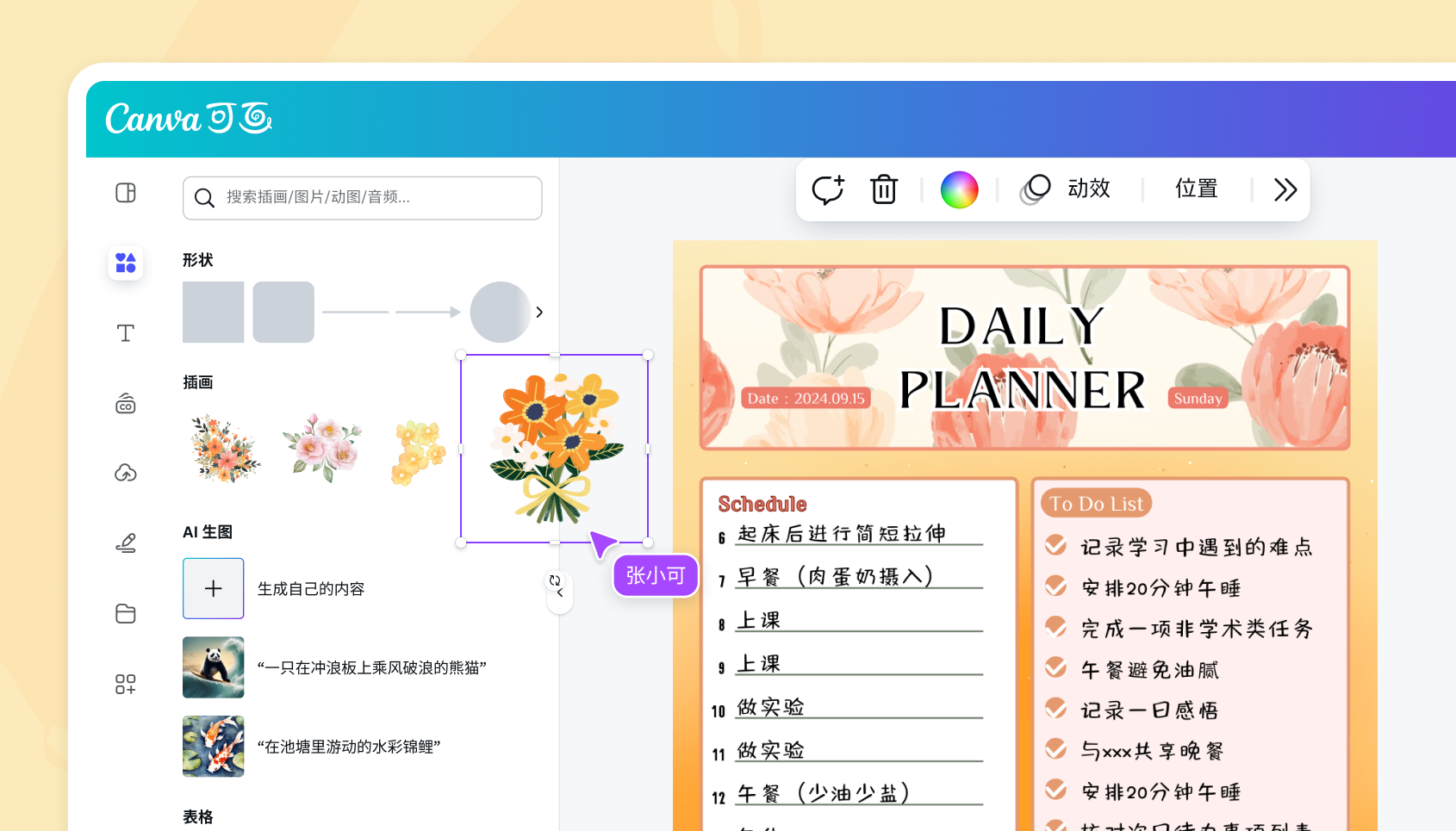Select schedule entry 早餐（肉蛋奶摄入）
This screenshot has height=831, width=1456.
835,577
